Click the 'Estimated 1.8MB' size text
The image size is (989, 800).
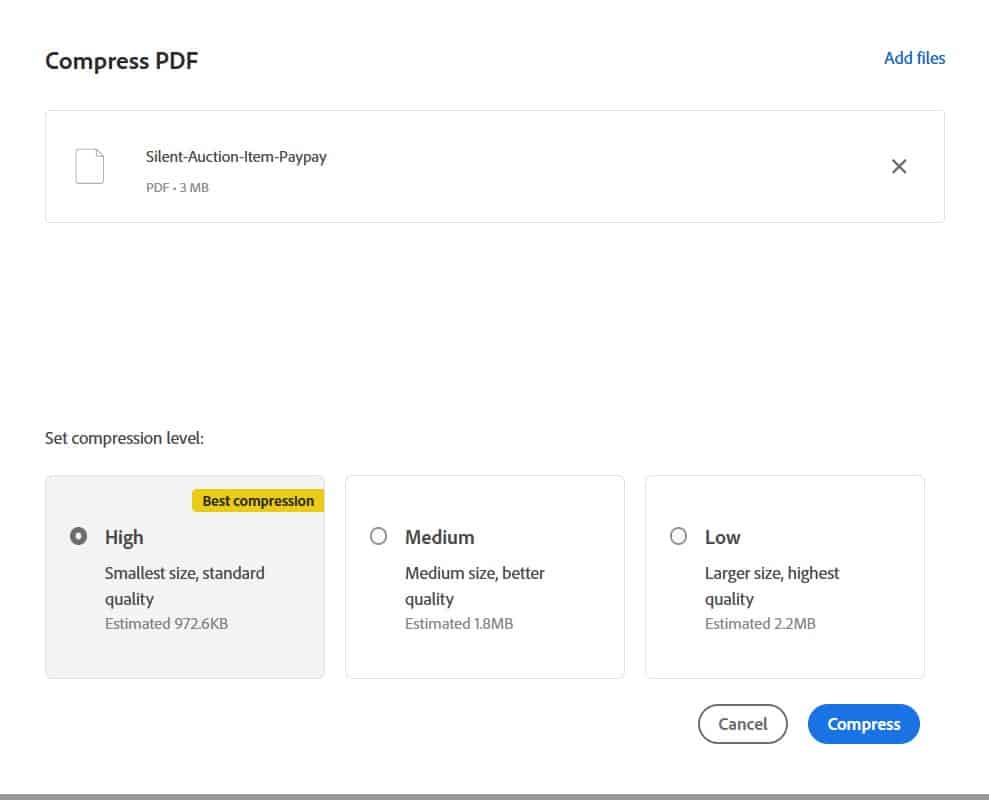(459, 624)
